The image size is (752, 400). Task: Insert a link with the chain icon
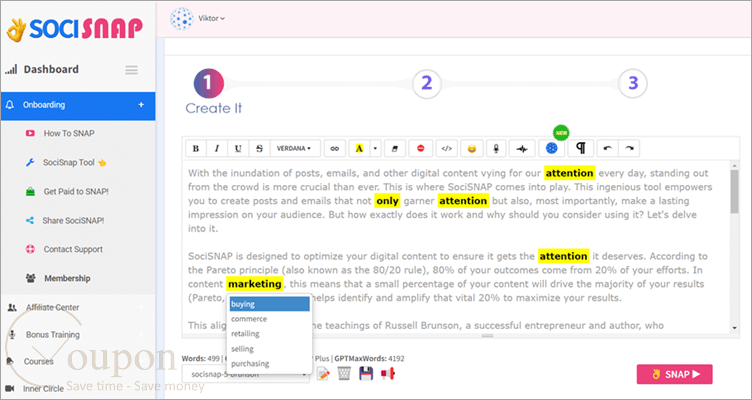[335, 149]
